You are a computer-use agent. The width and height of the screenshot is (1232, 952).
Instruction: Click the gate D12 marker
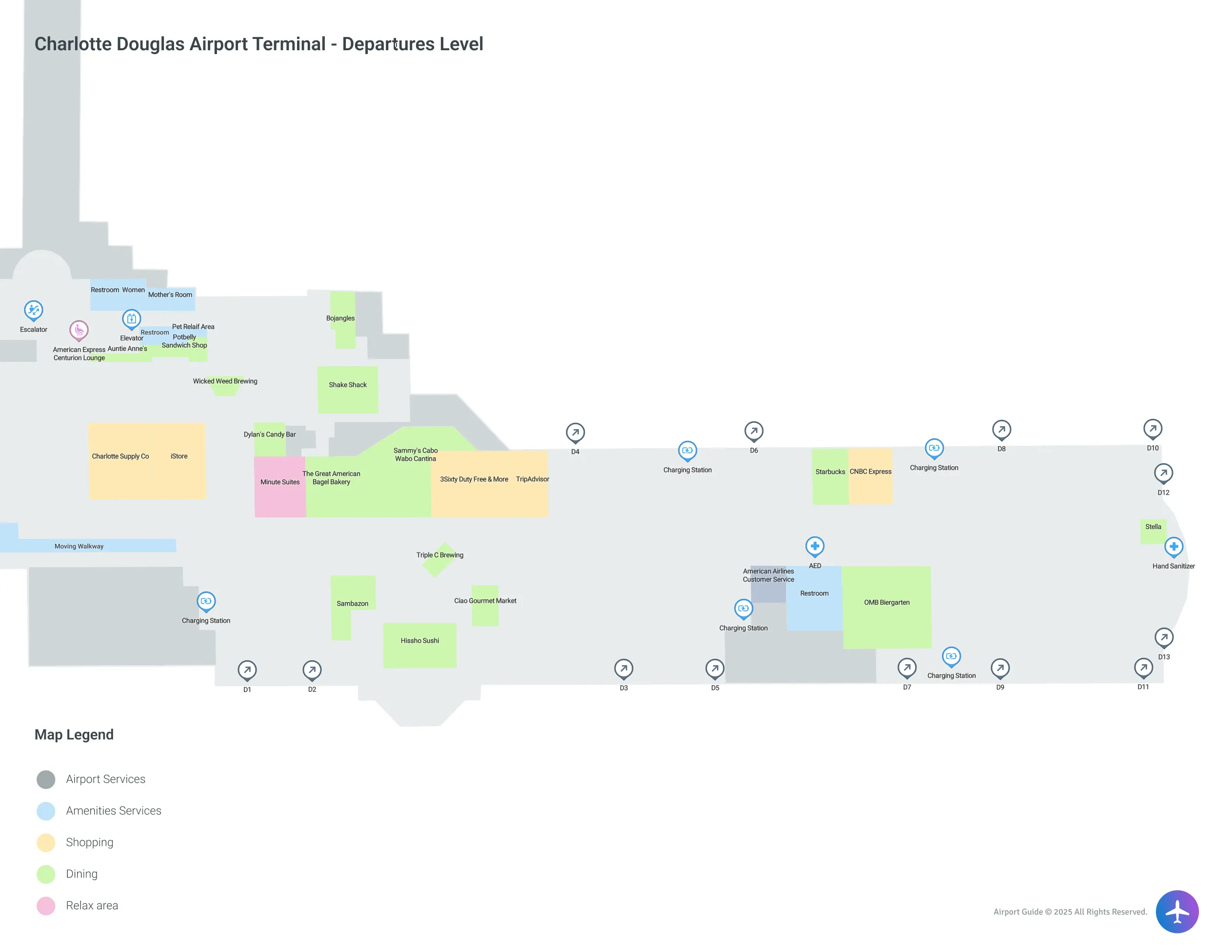click(1163, 474)
